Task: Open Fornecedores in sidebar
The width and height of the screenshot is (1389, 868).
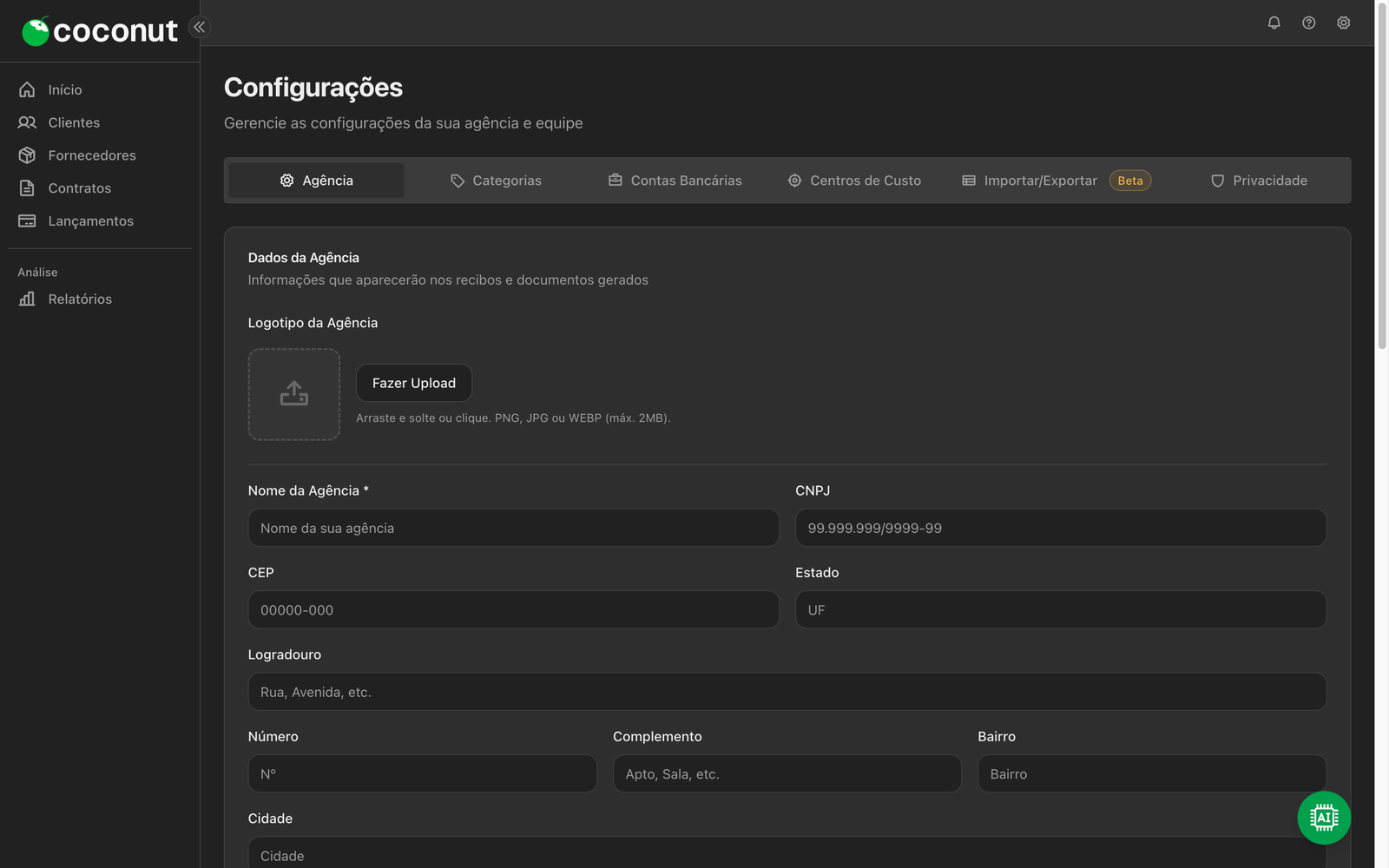Action: point(100,155)
